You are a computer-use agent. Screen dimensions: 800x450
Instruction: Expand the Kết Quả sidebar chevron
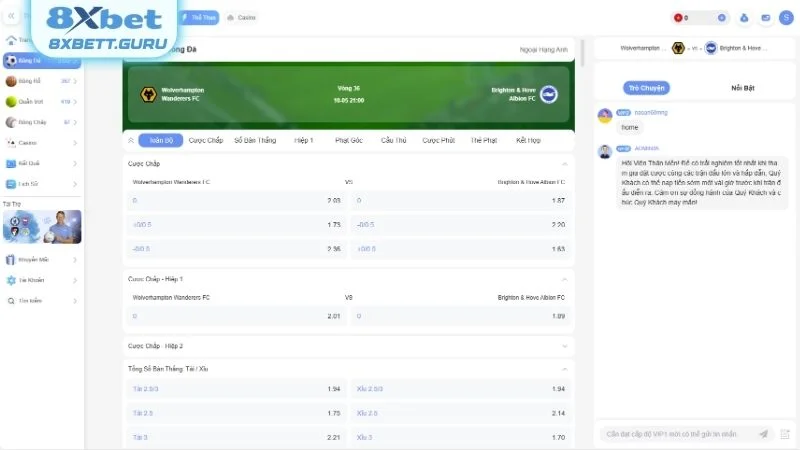click(75, 163)
